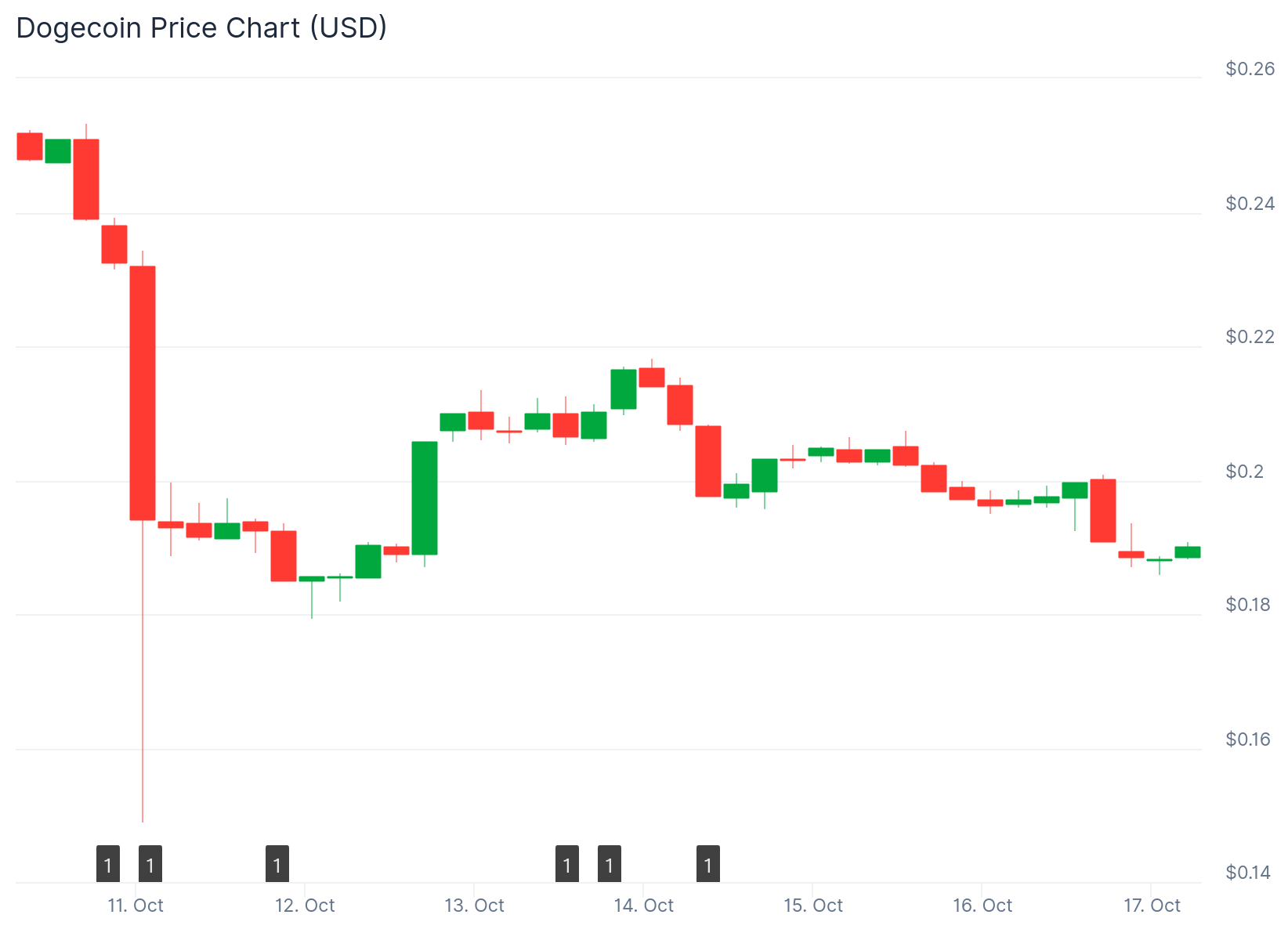
Task: Click the first red candle at far left
Action: click(30, 146)
